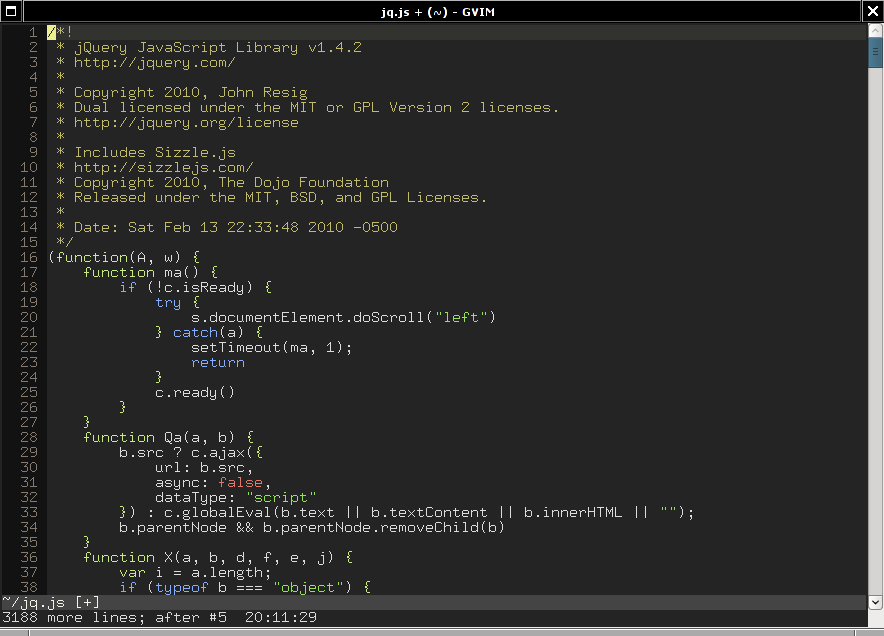The width and height of the screenshot is (884, 636).
Task: Click 'b.innerHTML' on line 33
Action: (573, 513)
